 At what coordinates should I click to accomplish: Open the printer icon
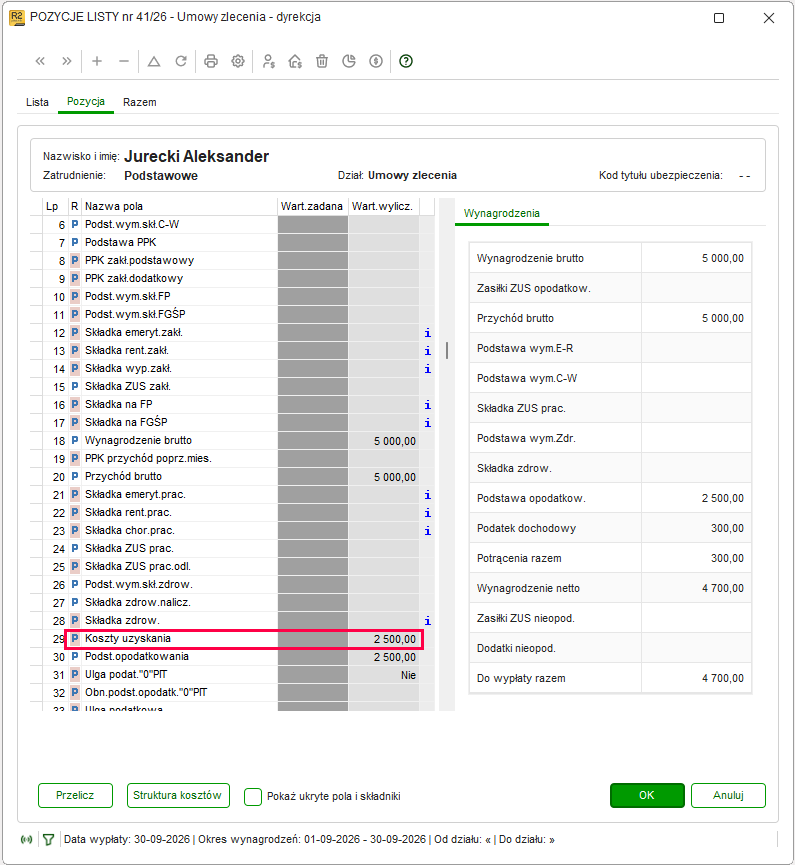coord(211,61)
